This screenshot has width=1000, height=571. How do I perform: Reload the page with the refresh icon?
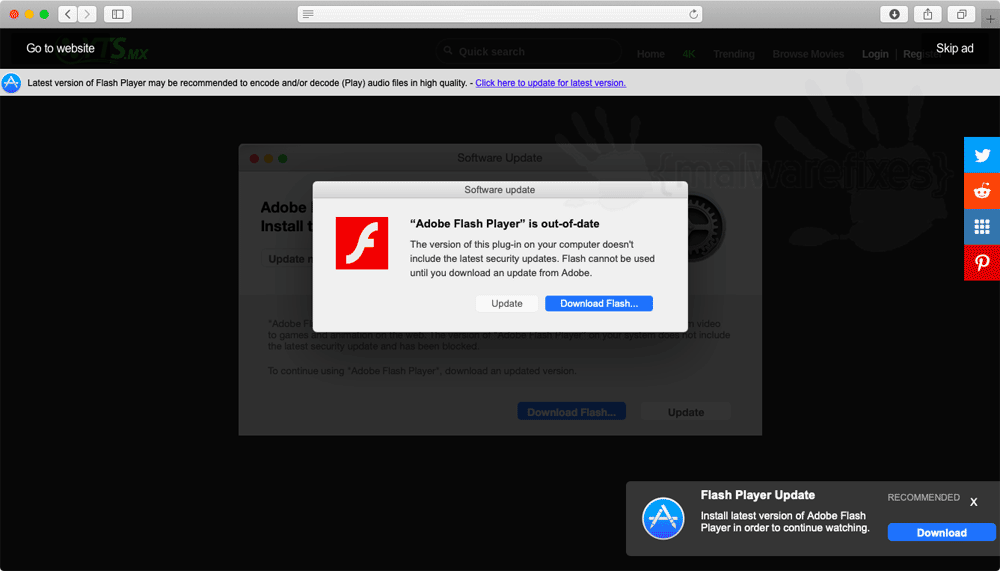(x=693, y=14)
